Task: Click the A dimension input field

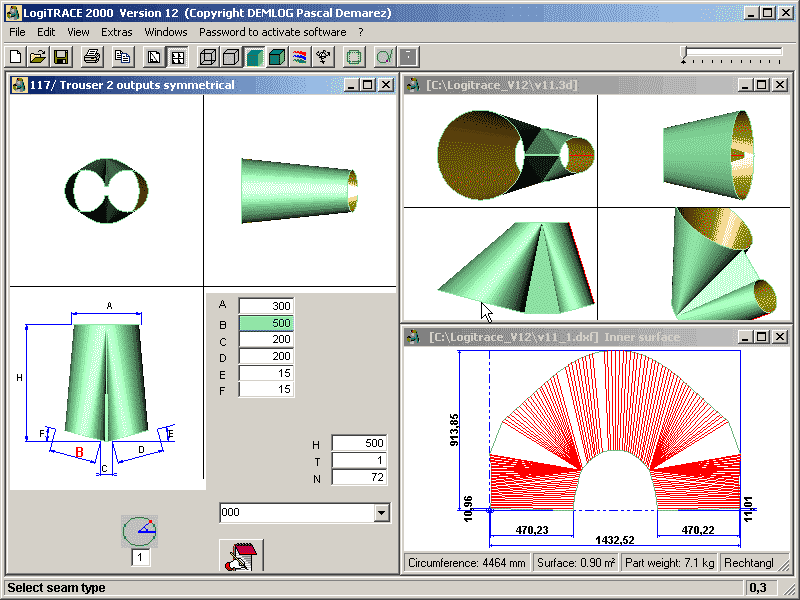Action: click(x=266, y=306)
